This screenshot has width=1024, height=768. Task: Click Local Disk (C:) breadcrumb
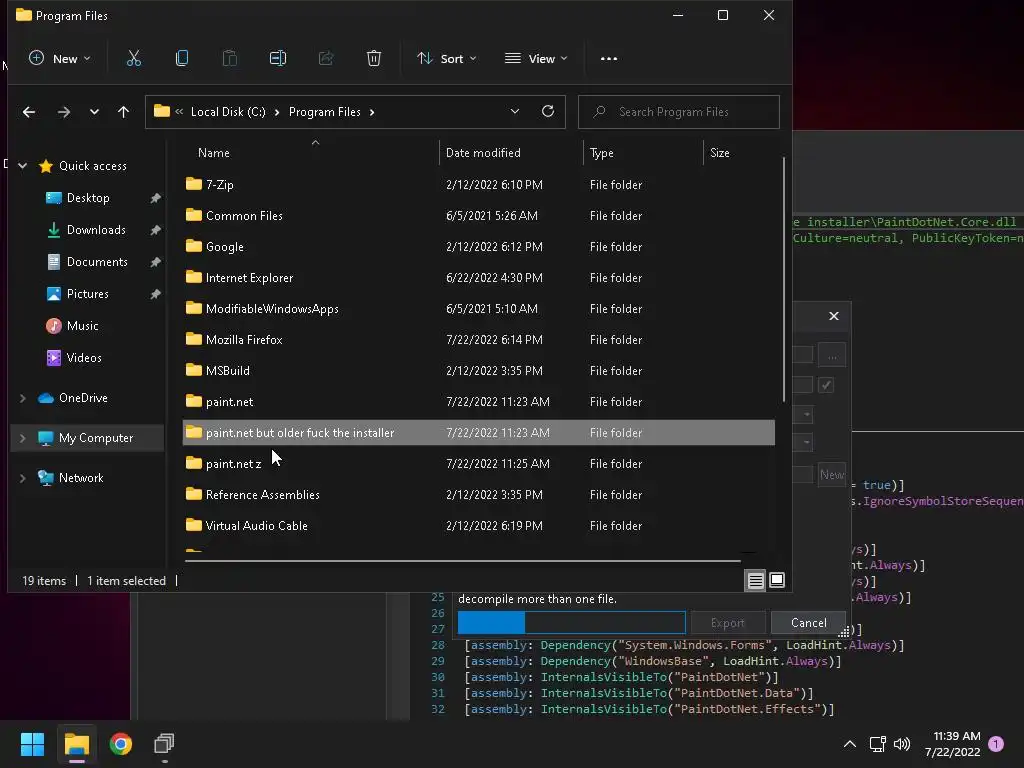pyautogui.click(x=228, y=112)
